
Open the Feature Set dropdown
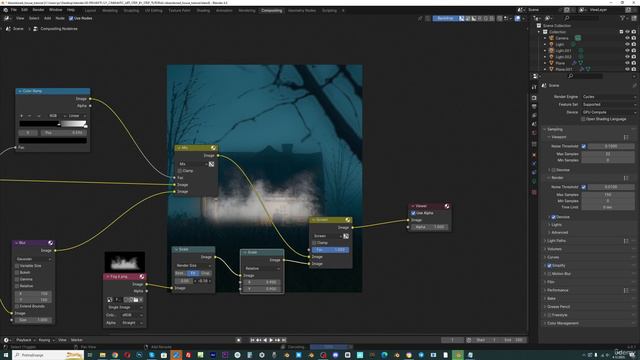point(609,104)
